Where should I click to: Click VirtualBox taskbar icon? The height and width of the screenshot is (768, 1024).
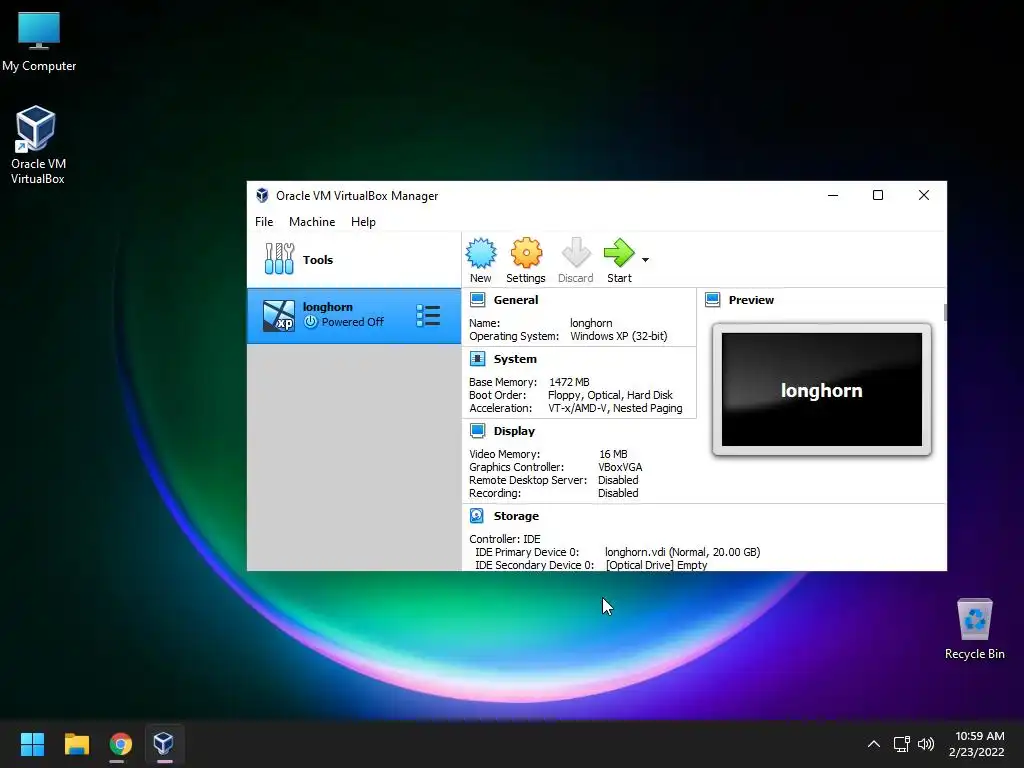pos(163,744)
